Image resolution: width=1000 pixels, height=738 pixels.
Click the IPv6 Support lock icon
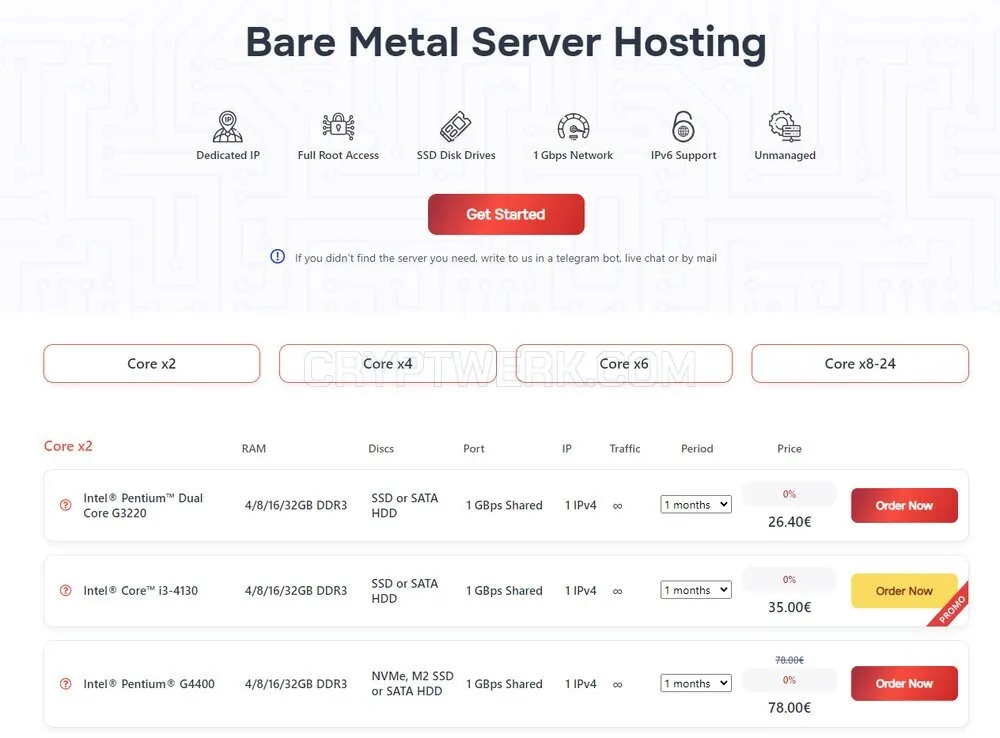pos(683,126)
